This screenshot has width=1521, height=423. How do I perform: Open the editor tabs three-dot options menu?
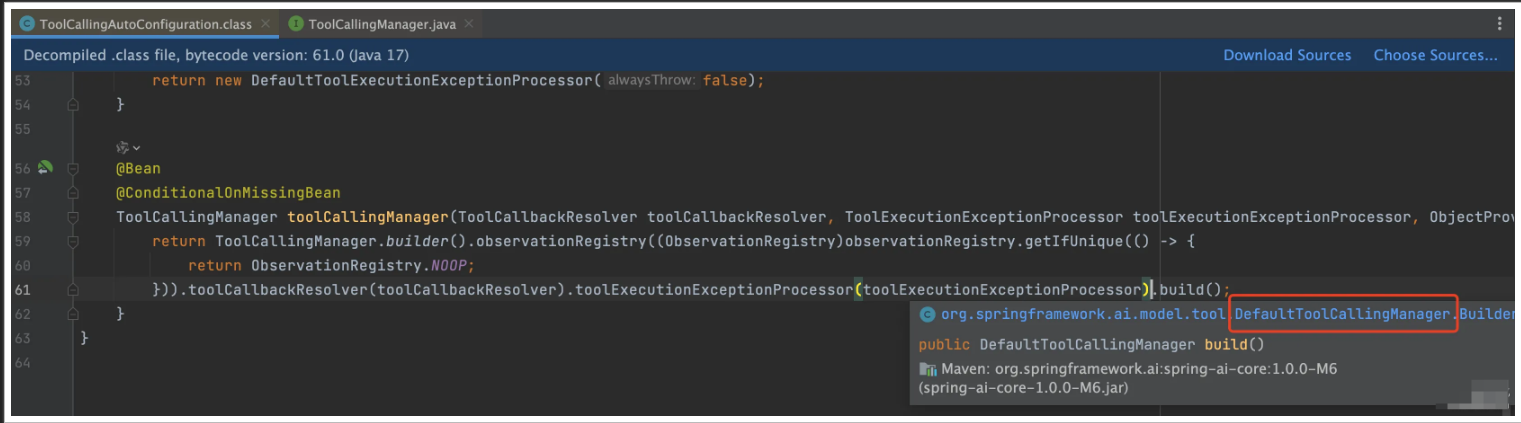click(1499, 24)
